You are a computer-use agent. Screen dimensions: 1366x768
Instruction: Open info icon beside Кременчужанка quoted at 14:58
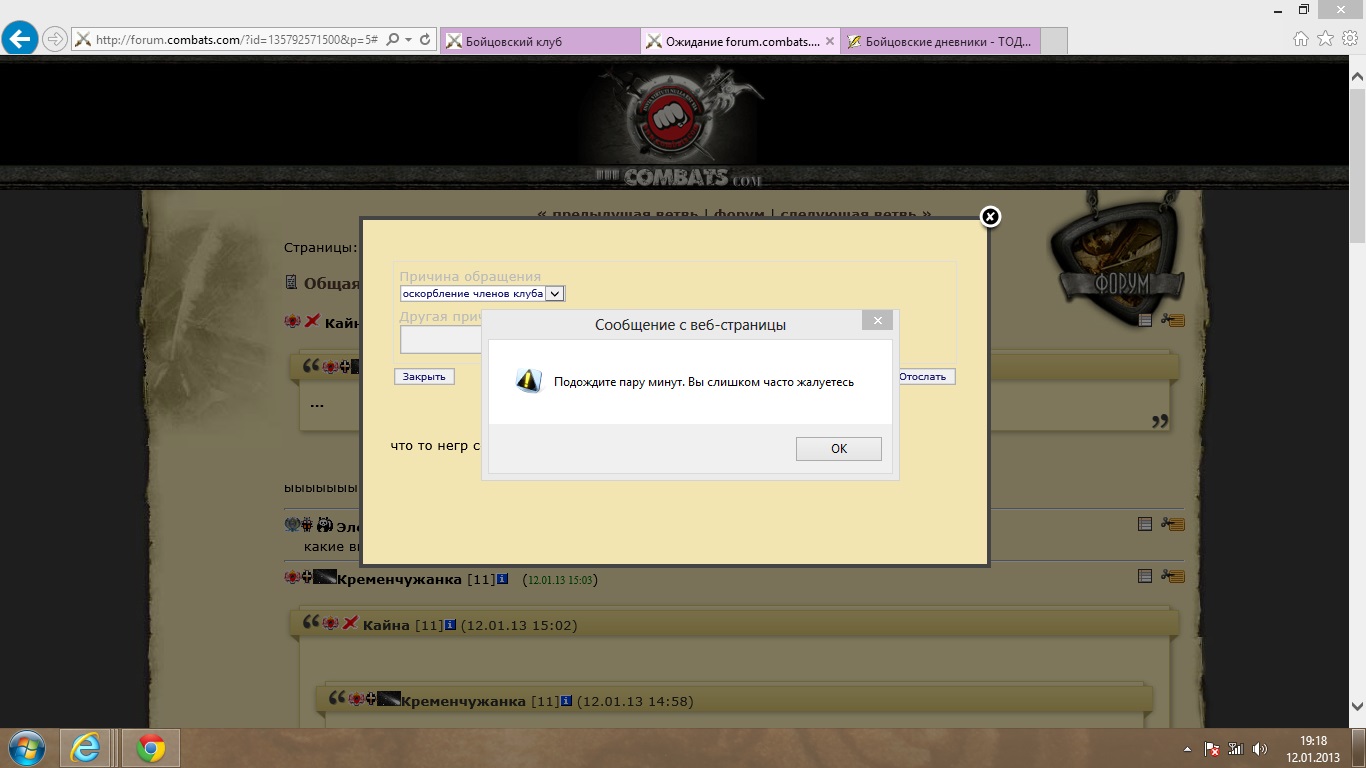click(x=566, y=700)
